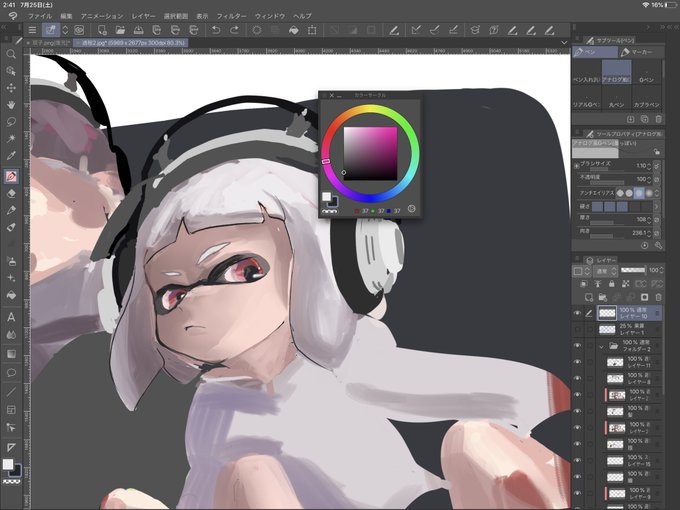Open the フィルター menu
680x510 pixels.
232,16
